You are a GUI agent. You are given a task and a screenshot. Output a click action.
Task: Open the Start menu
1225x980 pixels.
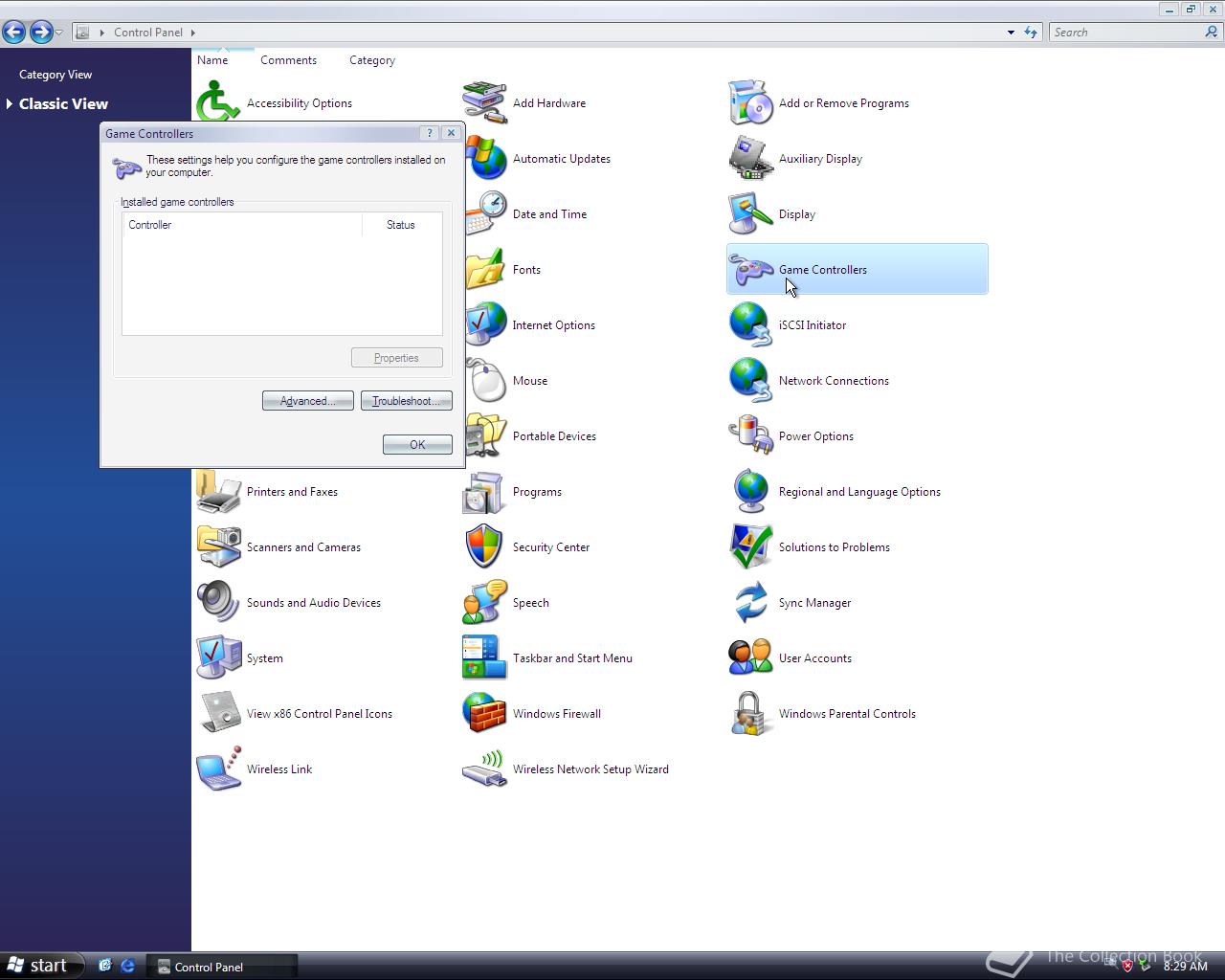click(x=41, y=966)
